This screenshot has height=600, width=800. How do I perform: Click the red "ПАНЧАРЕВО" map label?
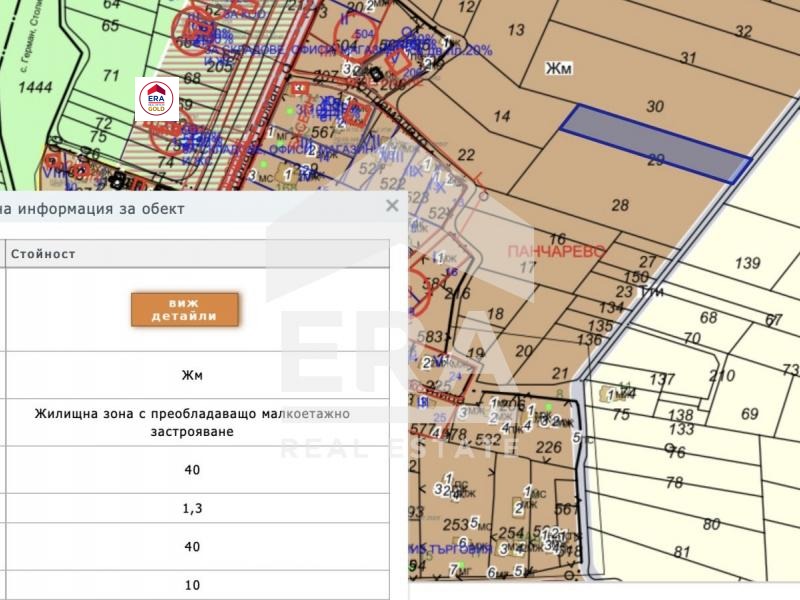556,252
